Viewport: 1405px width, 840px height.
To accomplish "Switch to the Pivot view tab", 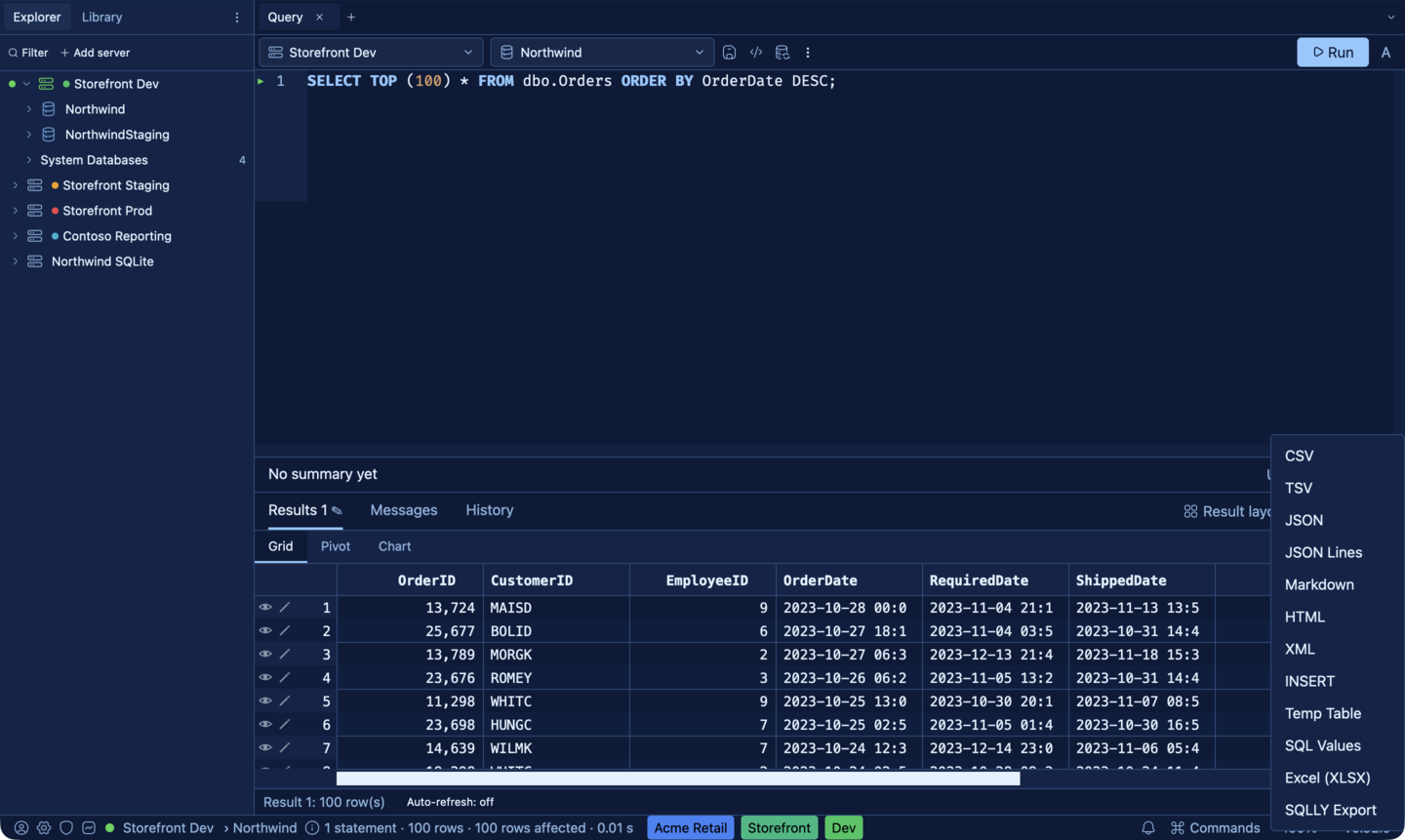I will pos(336,546).
